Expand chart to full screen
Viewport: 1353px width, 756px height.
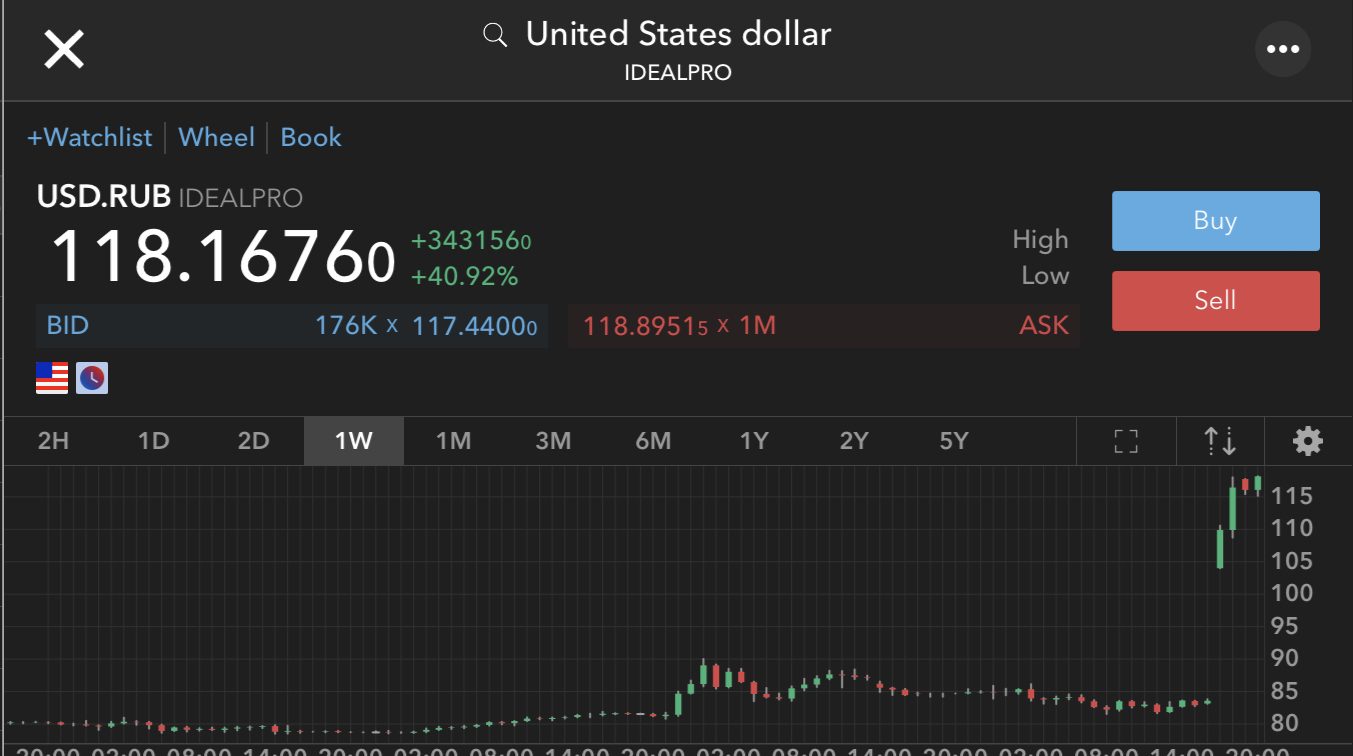(x=1126, y=441)
